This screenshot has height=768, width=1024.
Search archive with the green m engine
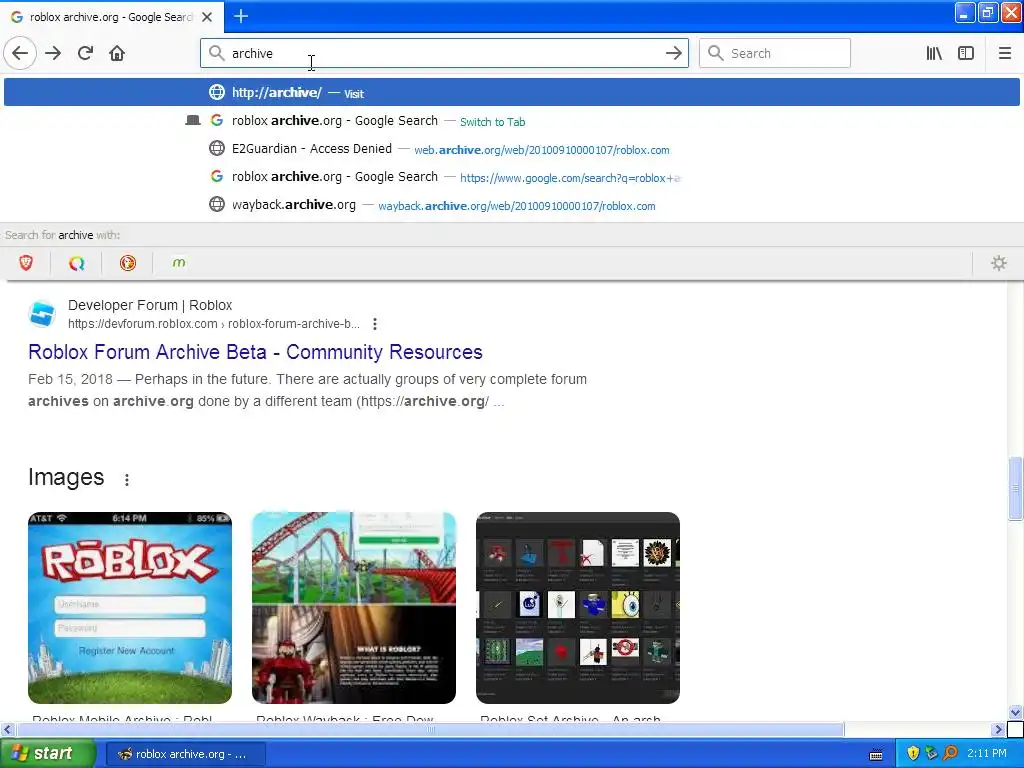click(x=178, y=263)
